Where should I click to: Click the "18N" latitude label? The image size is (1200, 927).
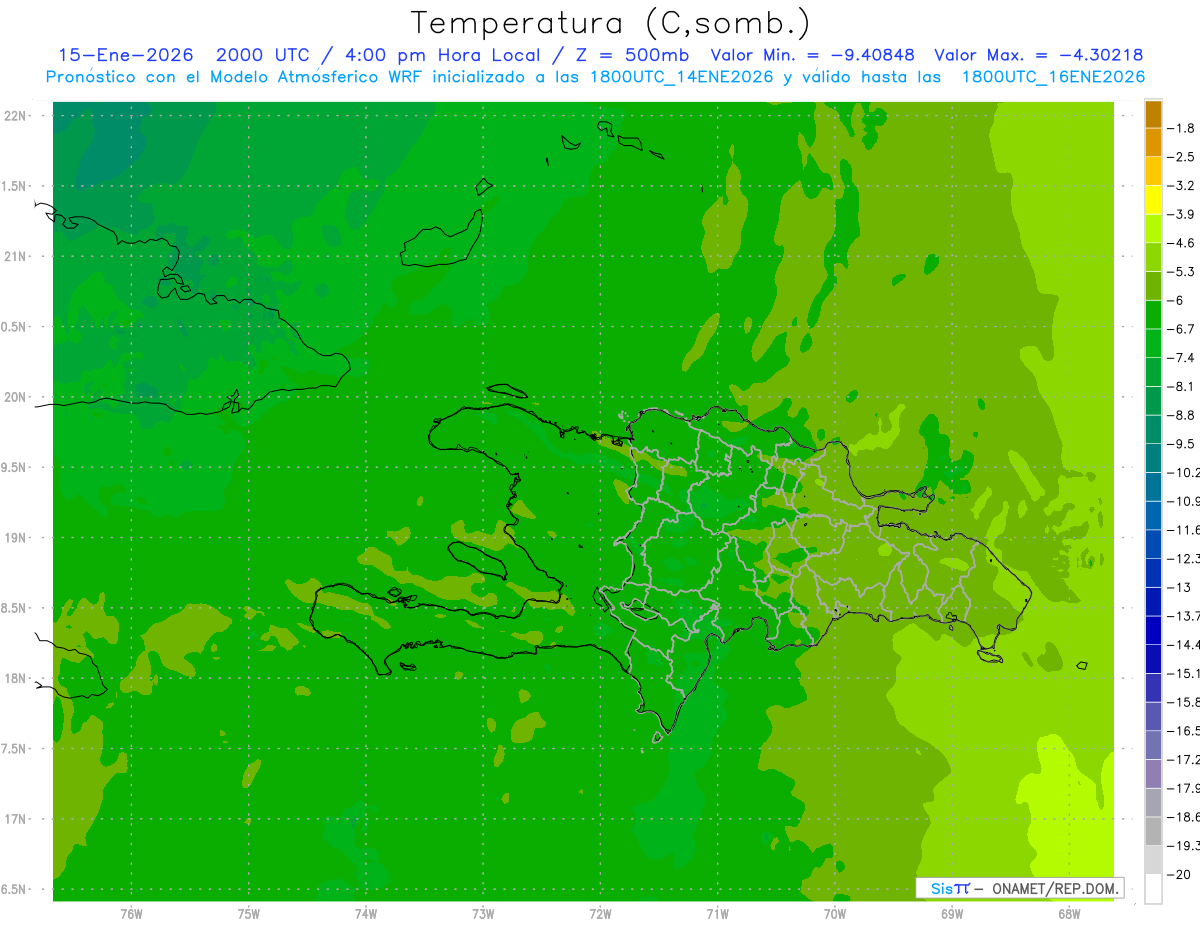click(x=15, y=678)
